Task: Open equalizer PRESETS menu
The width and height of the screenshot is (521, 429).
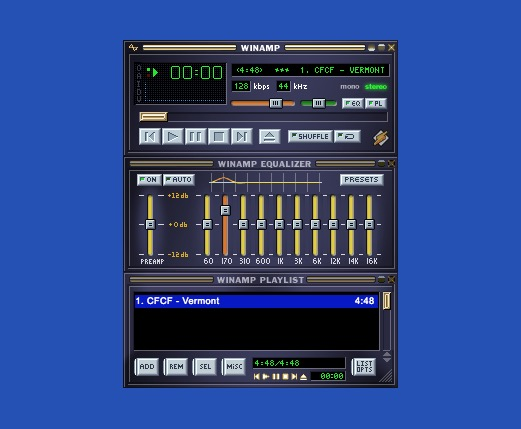Action: pos(362,180)
